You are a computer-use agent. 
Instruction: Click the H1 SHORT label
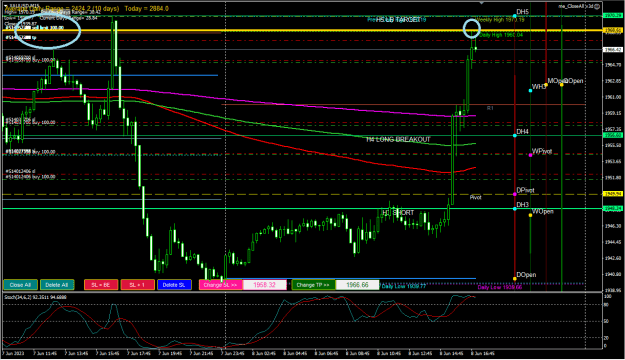398,212
